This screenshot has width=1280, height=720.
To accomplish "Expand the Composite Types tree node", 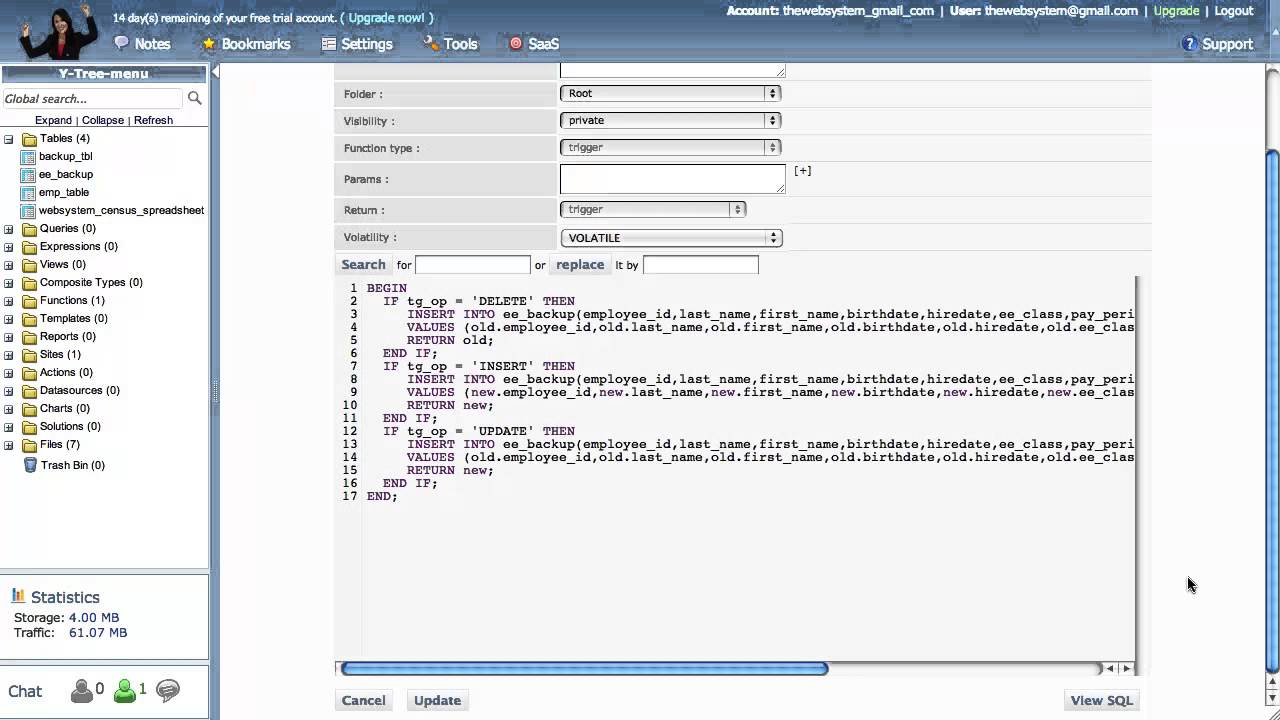I will (x=9, y=283).
